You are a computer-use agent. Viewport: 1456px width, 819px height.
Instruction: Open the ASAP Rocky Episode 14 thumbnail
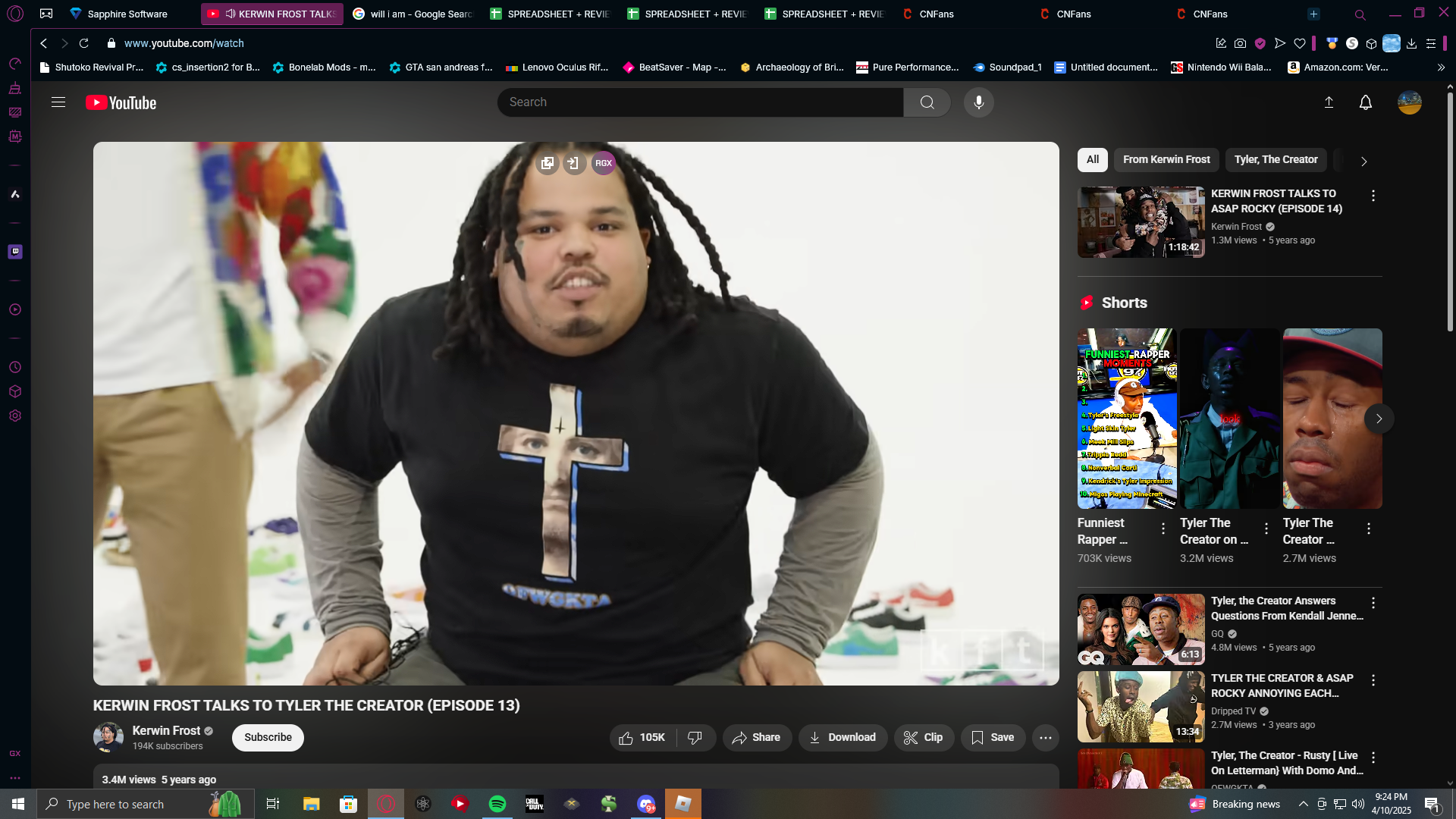coord(1141,222)
